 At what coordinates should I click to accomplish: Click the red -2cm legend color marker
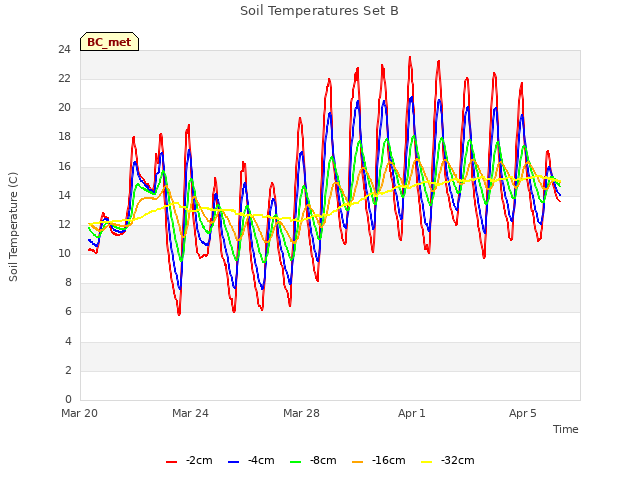(171, 462)
